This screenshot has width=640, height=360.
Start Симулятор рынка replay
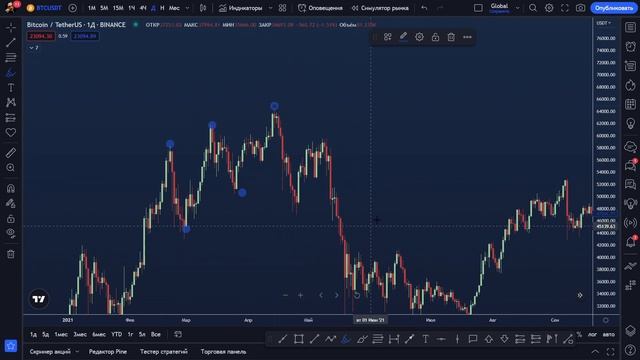380,8
